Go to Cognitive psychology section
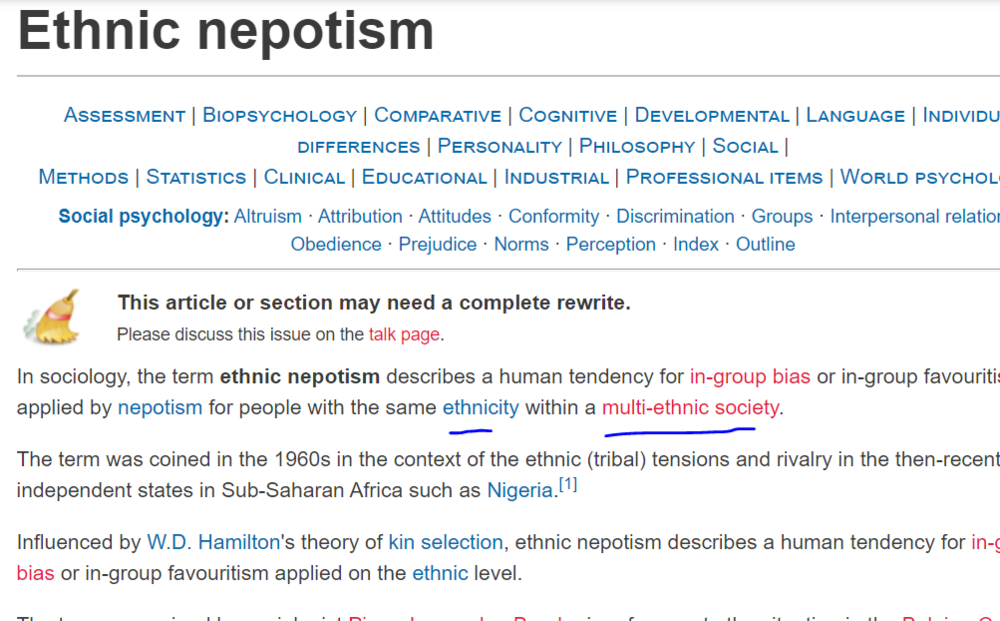 click(x=567, y=116)
